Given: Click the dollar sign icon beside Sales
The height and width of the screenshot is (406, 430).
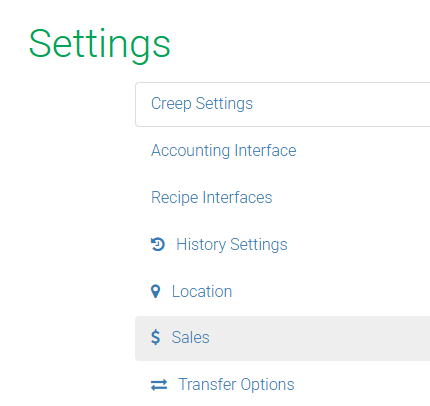Looking at the screenshot, I should point(155,337).
